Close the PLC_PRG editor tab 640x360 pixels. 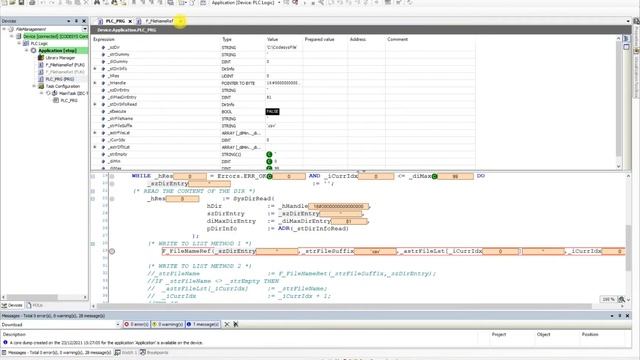pyautogui.click(x=130, y=21)
